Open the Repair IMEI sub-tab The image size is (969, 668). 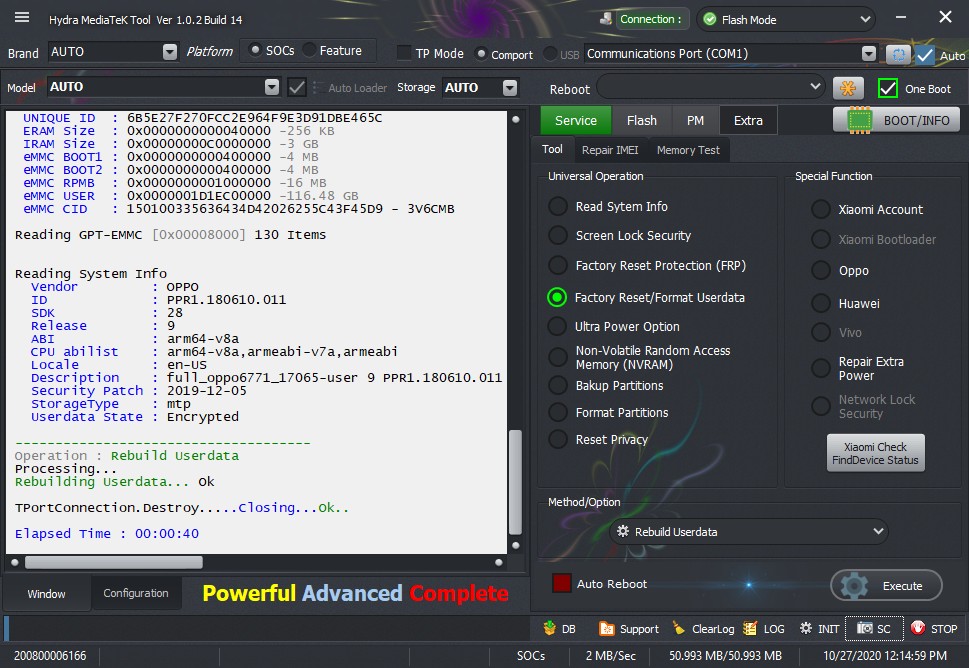(x=610, y=150)
